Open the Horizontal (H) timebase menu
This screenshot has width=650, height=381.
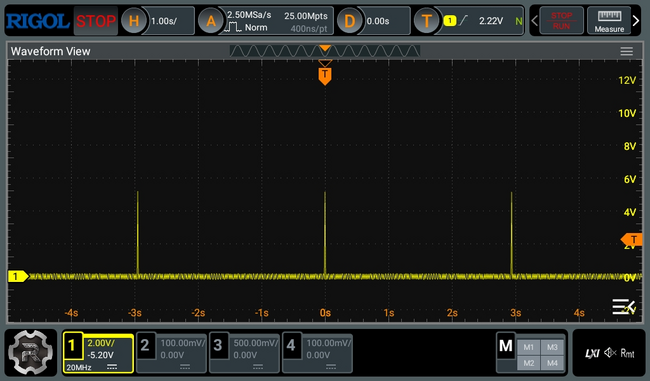coord(133,21)
